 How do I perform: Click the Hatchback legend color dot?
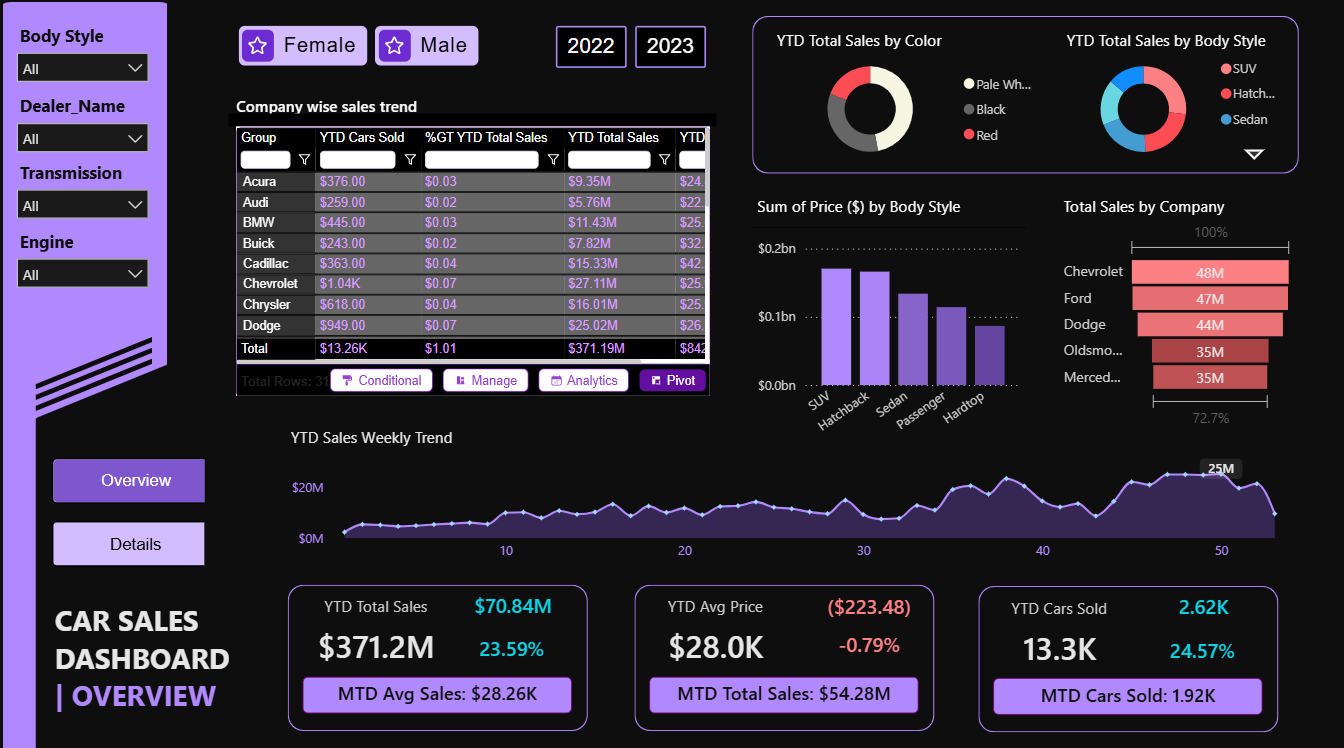point(1226,94)
